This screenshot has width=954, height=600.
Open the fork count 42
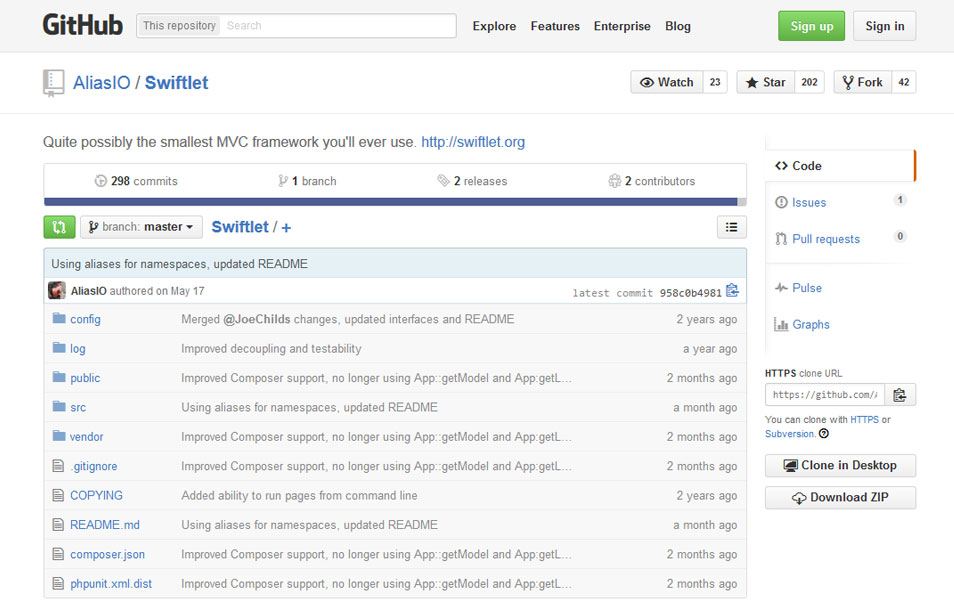(904, 82)
